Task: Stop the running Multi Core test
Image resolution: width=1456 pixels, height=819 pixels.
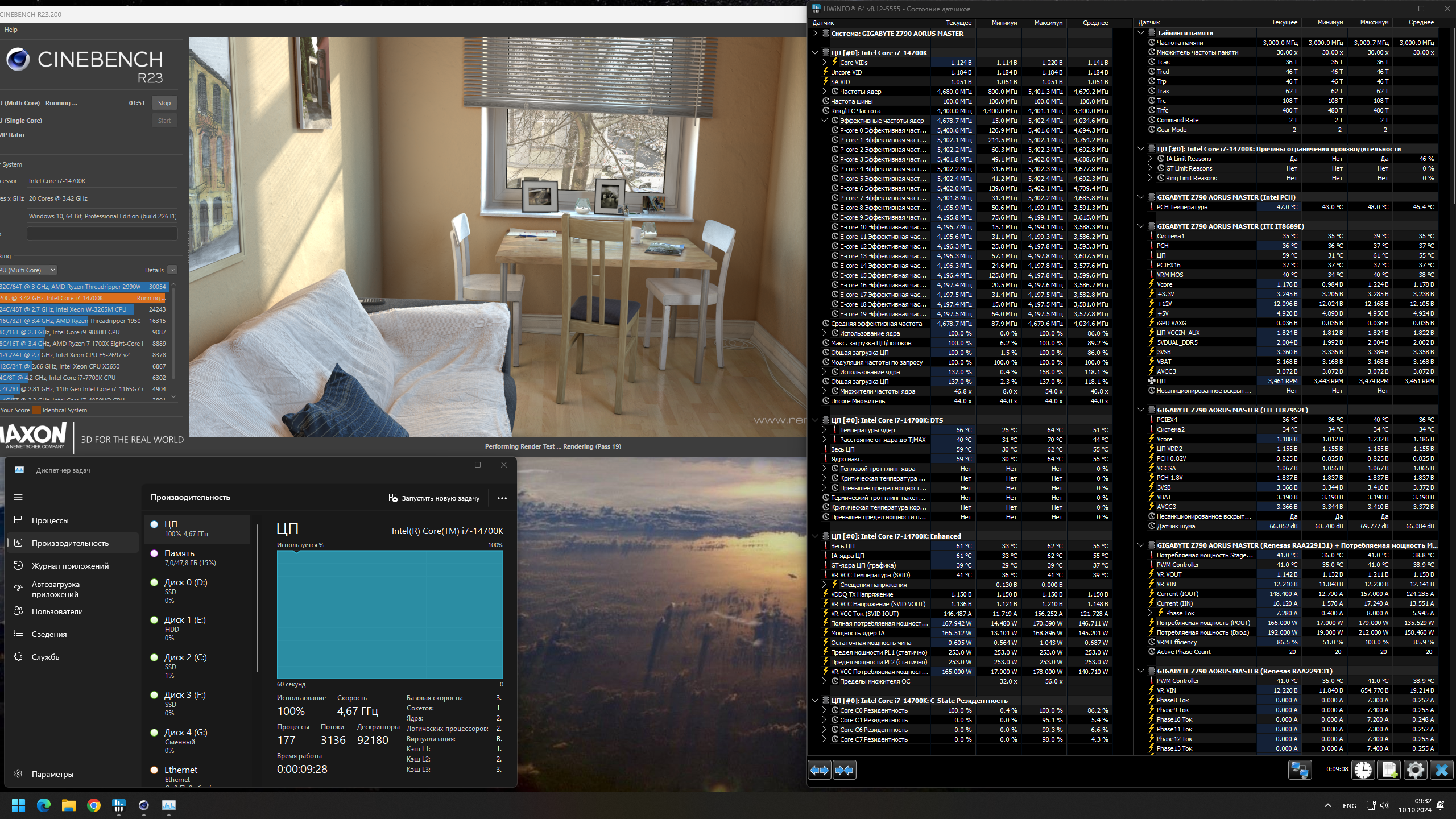Action: tap(164, 103)
